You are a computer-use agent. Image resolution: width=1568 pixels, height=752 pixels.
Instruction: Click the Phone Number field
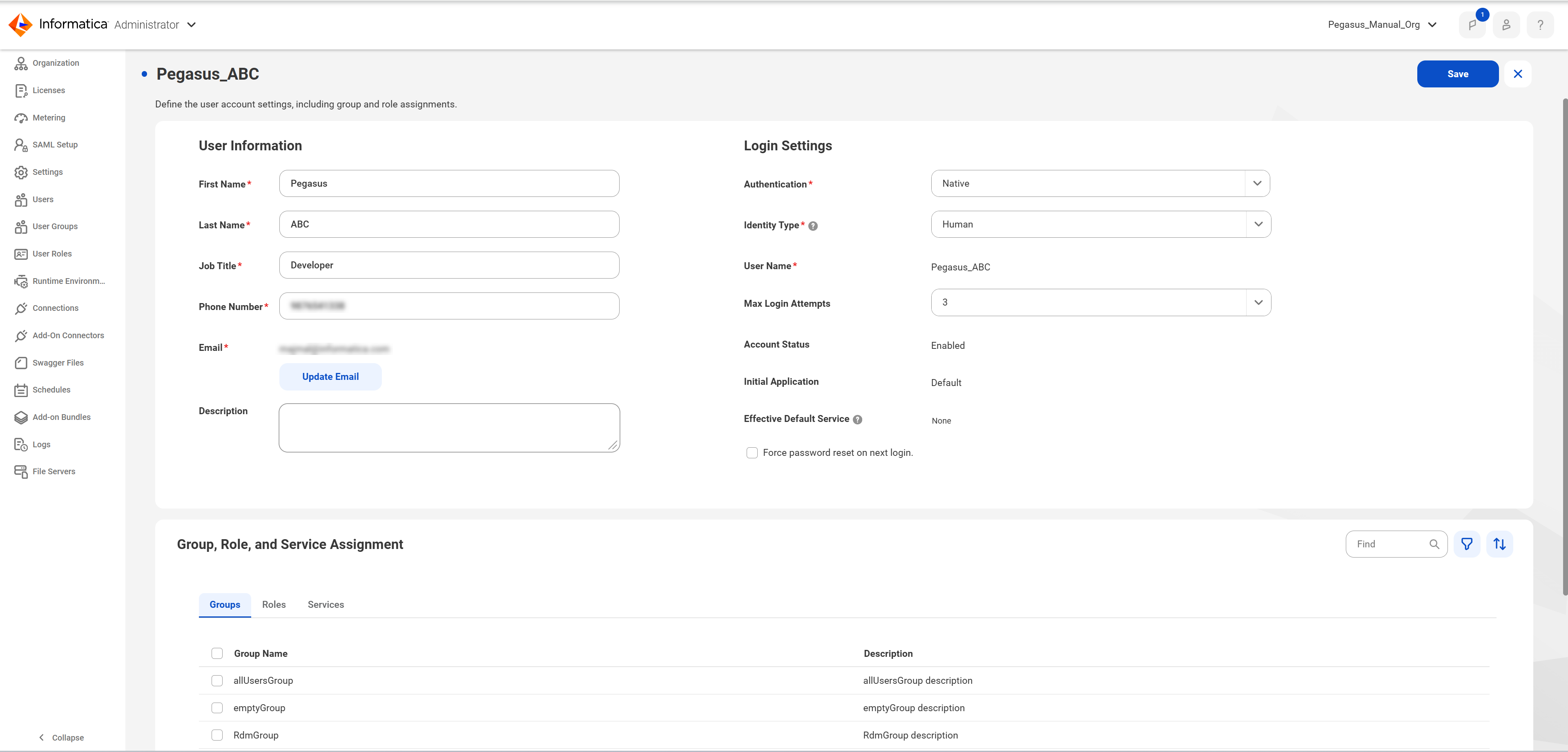point(449,306)
